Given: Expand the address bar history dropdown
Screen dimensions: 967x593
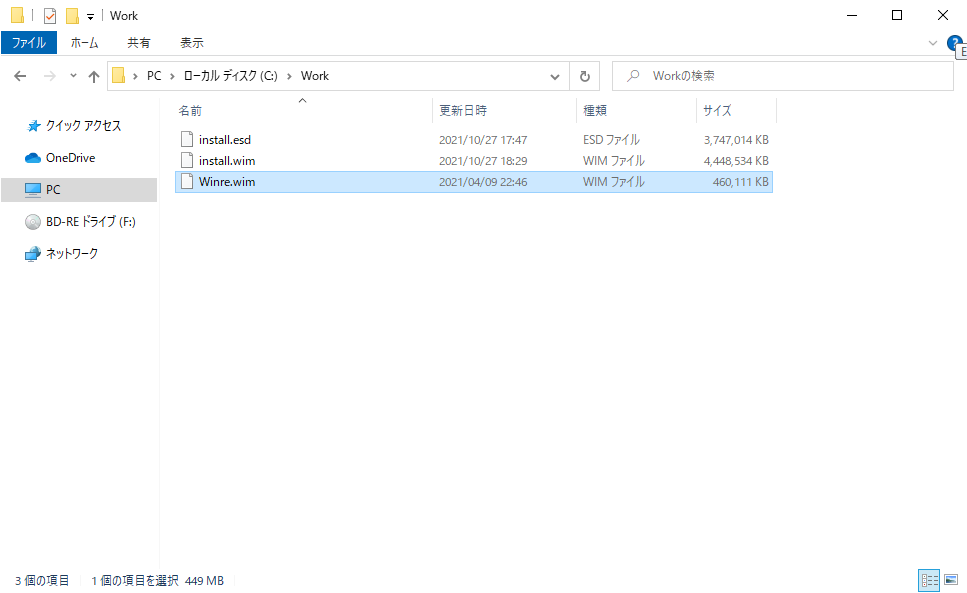Looking at the screenshot, I should pos(554,75).
